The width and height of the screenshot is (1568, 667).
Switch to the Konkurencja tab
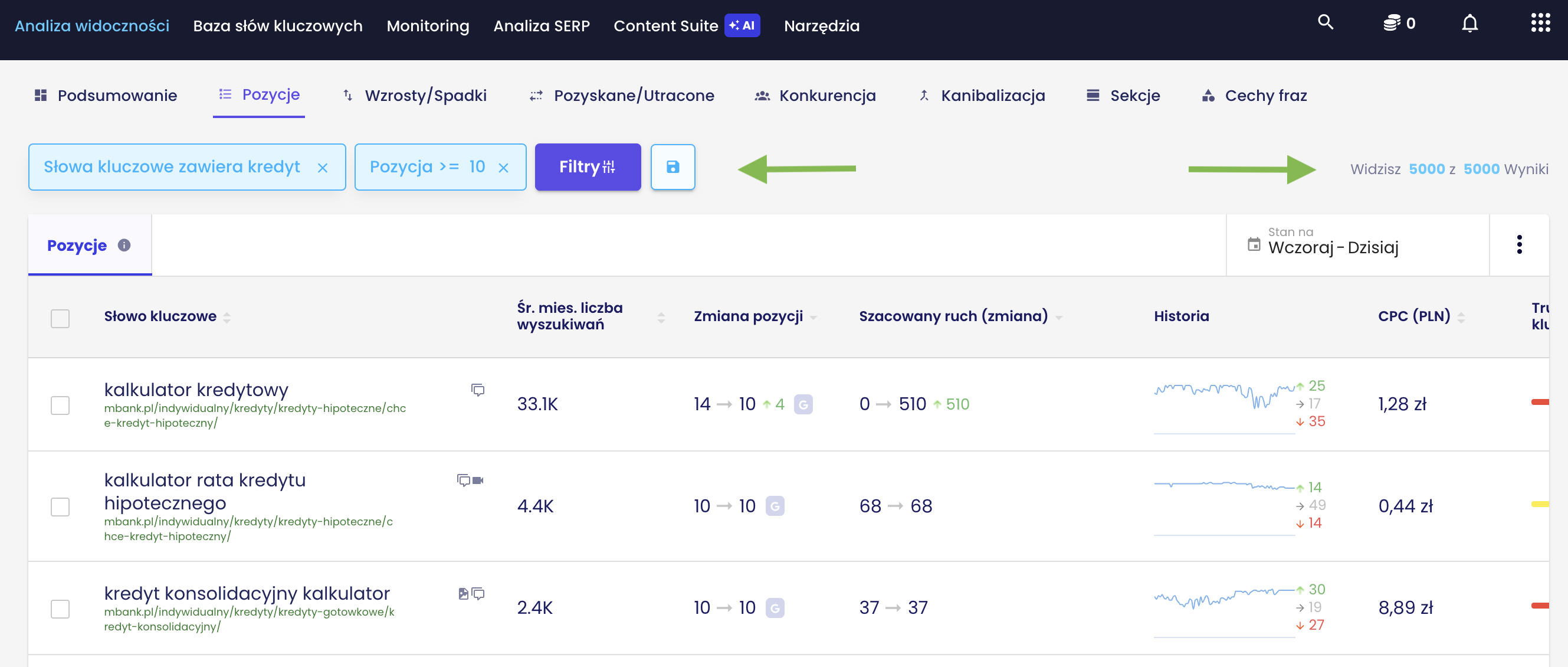(815, 95)
